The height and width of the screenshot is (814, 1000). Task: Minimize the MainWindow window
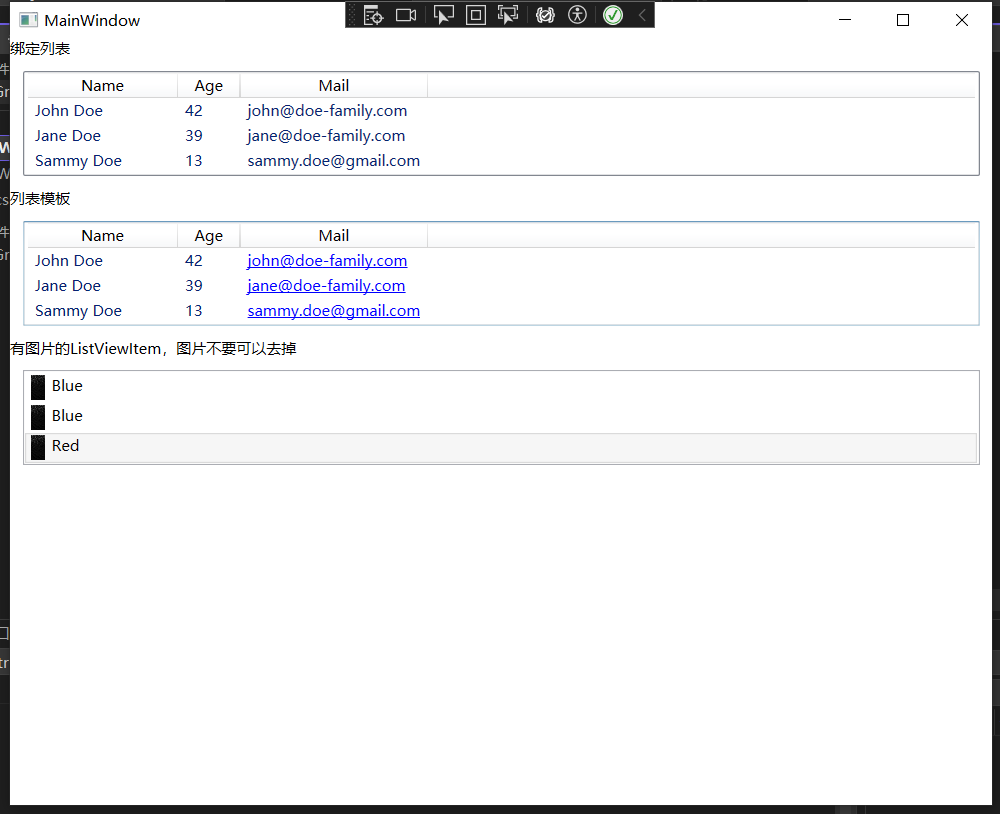click(x=845, y=20)
